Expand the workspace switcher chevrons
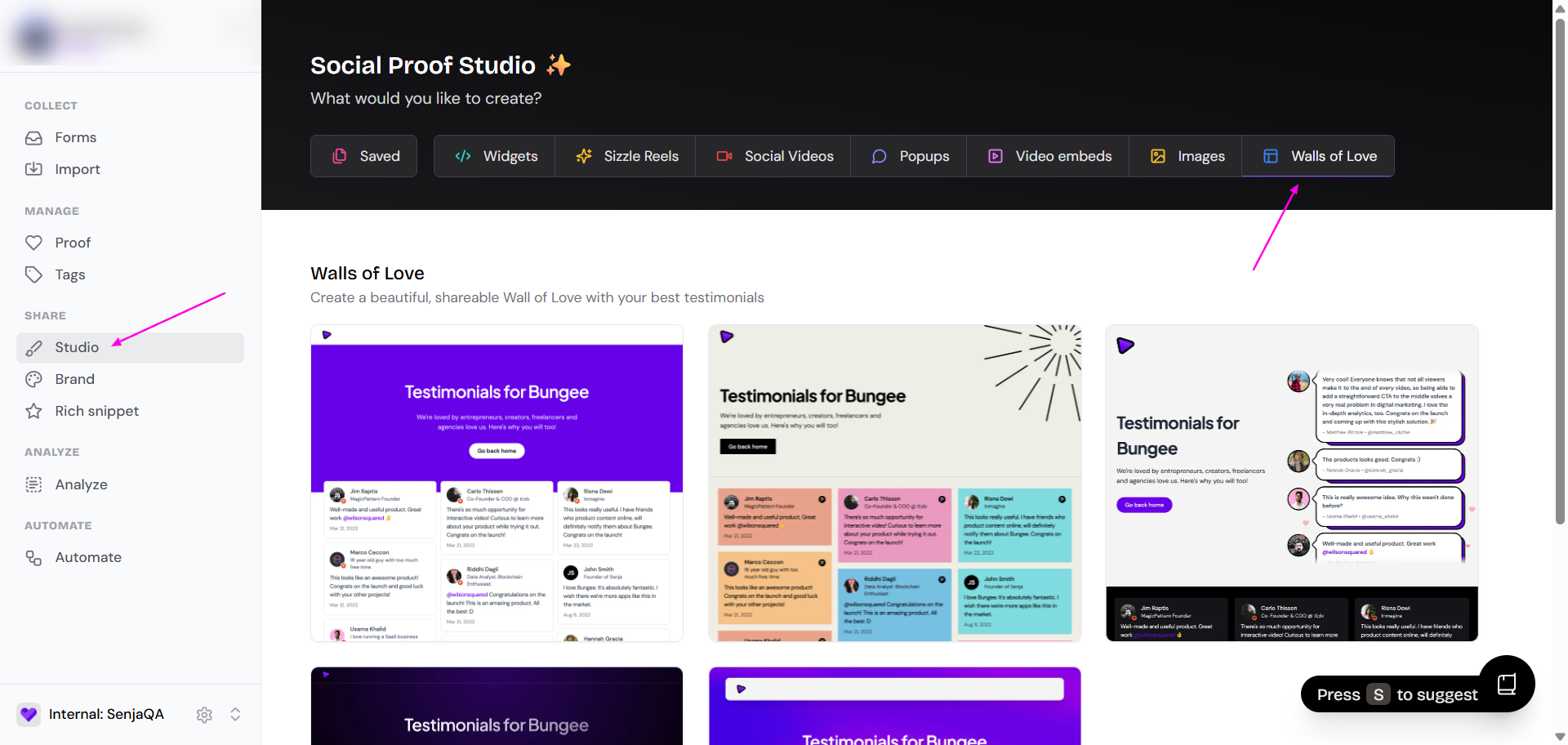 (x=235, y=715)
